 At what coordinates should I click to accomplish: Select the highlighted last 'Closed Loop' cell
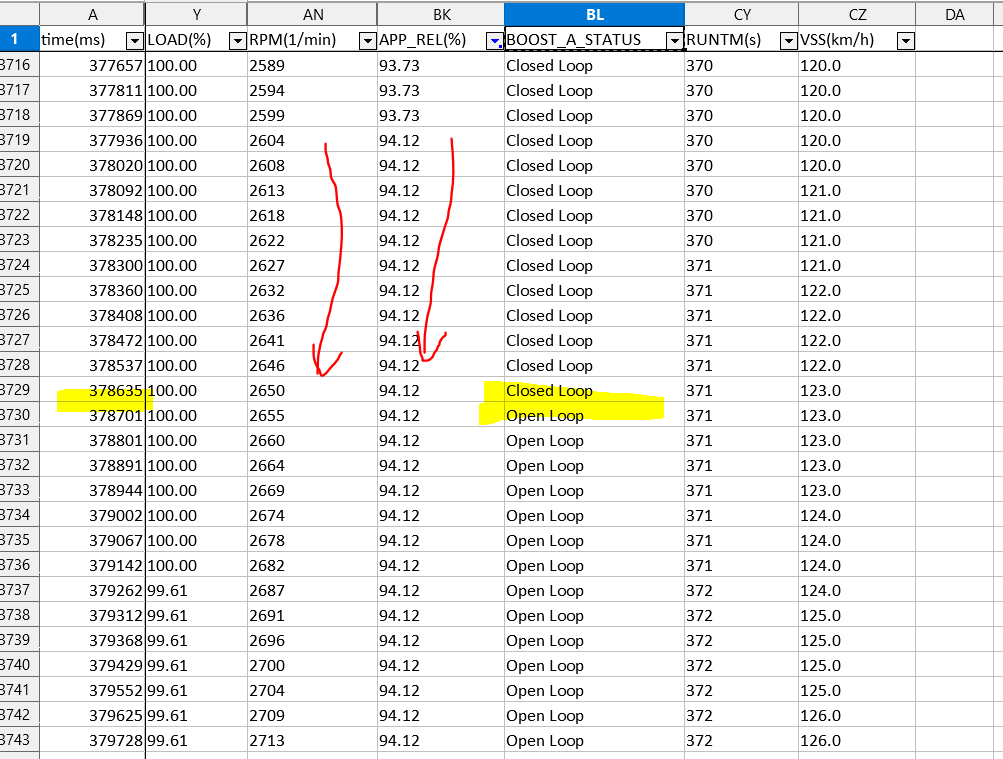[x=594, y=391]
